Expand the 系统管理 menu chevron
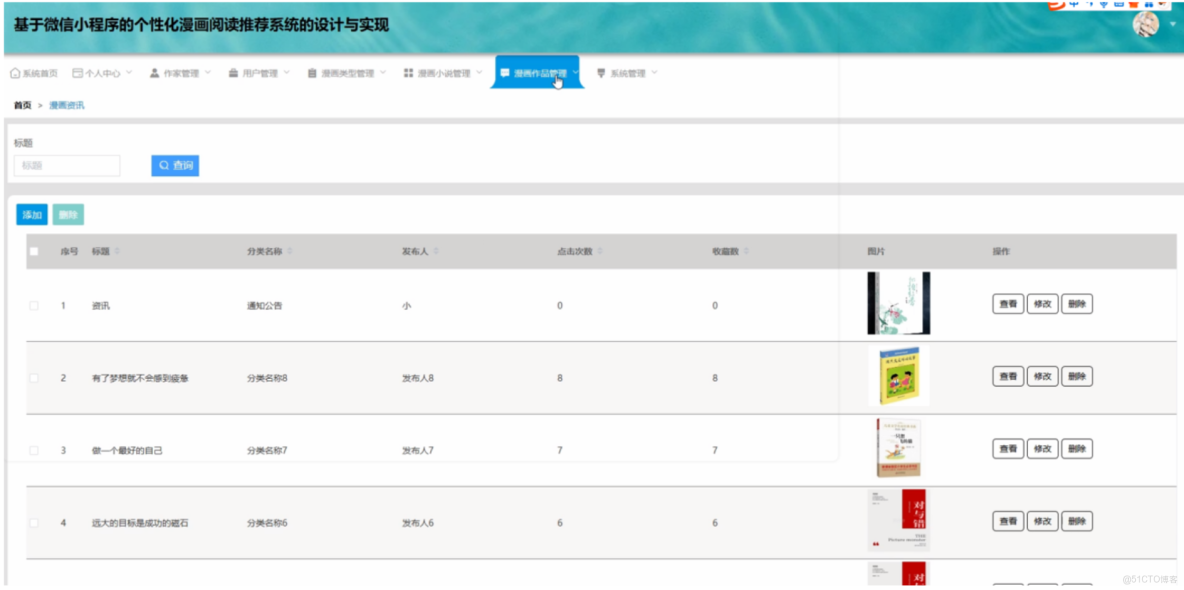This screenshot has width=1184, height=590. pos(654,73)
